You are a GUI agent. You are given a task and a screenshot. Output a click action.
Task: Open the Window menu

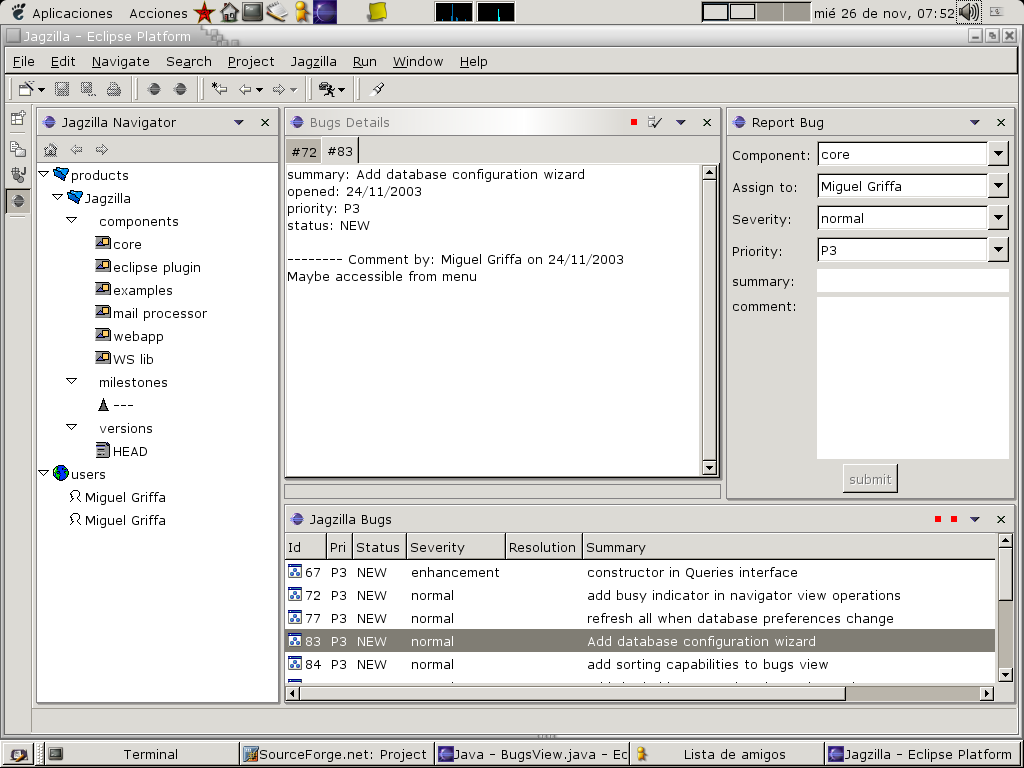[418, 61]
